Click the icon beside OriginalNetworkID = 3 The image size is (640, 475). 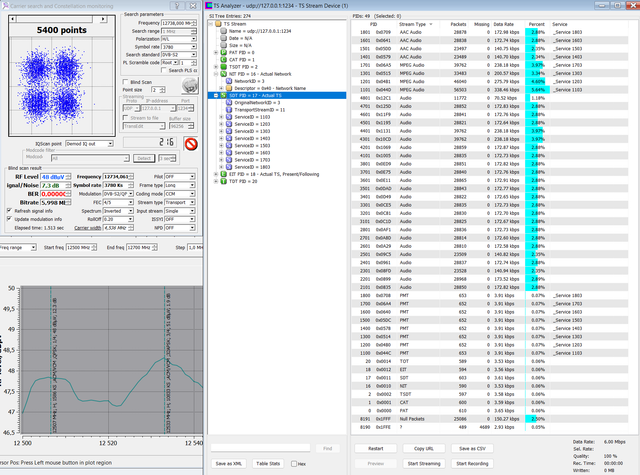[229, 102]
